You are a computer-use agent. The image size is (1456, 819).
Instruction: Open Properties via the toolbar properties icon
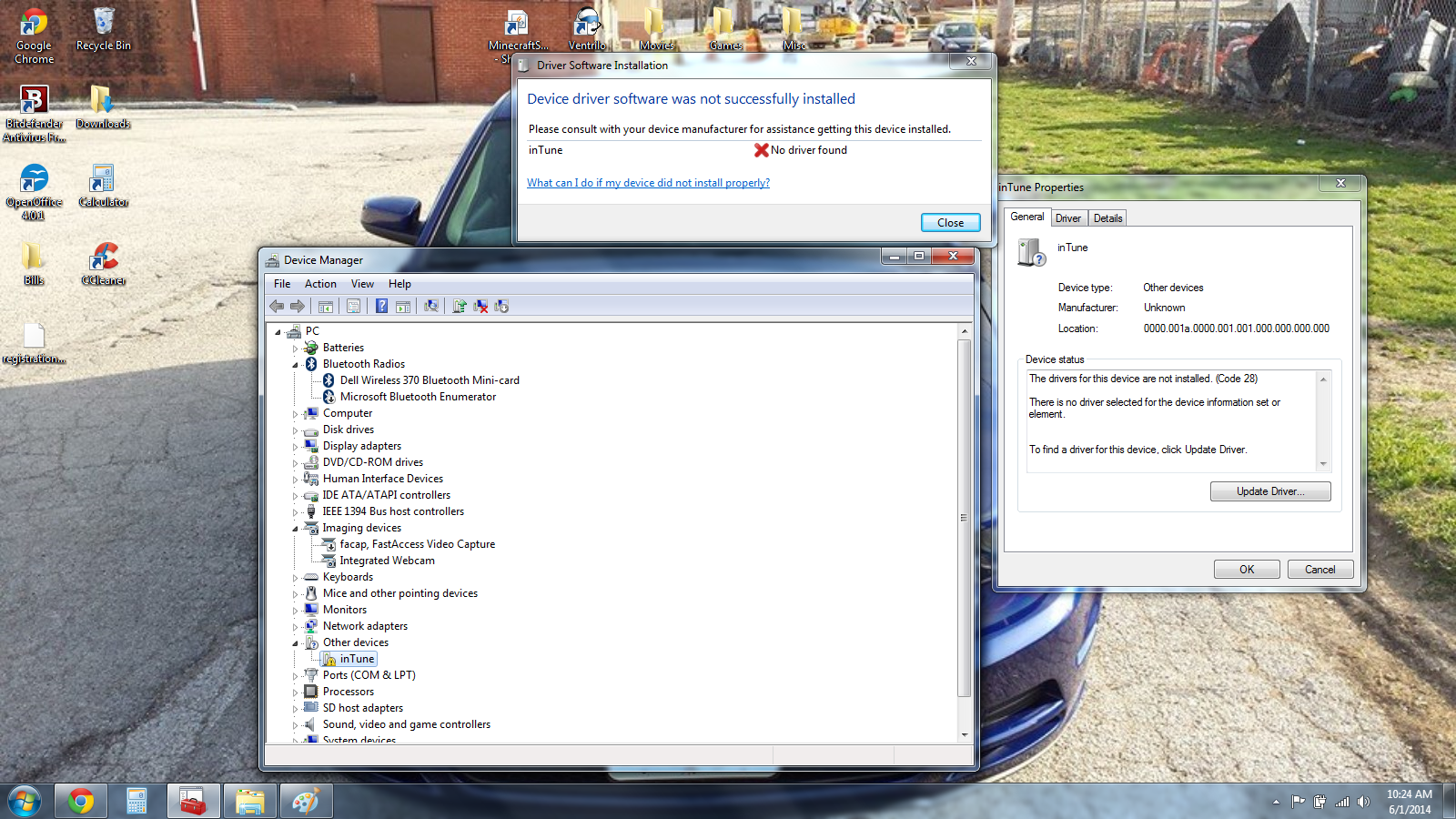354,307
